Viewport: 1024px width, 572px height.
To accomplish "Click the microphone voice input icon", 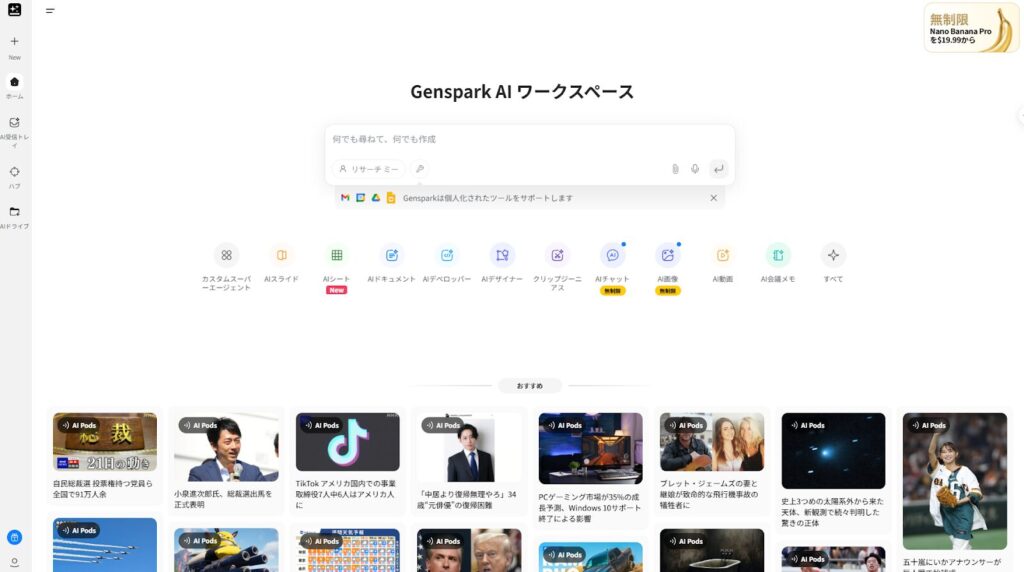I will click(695, 169).
